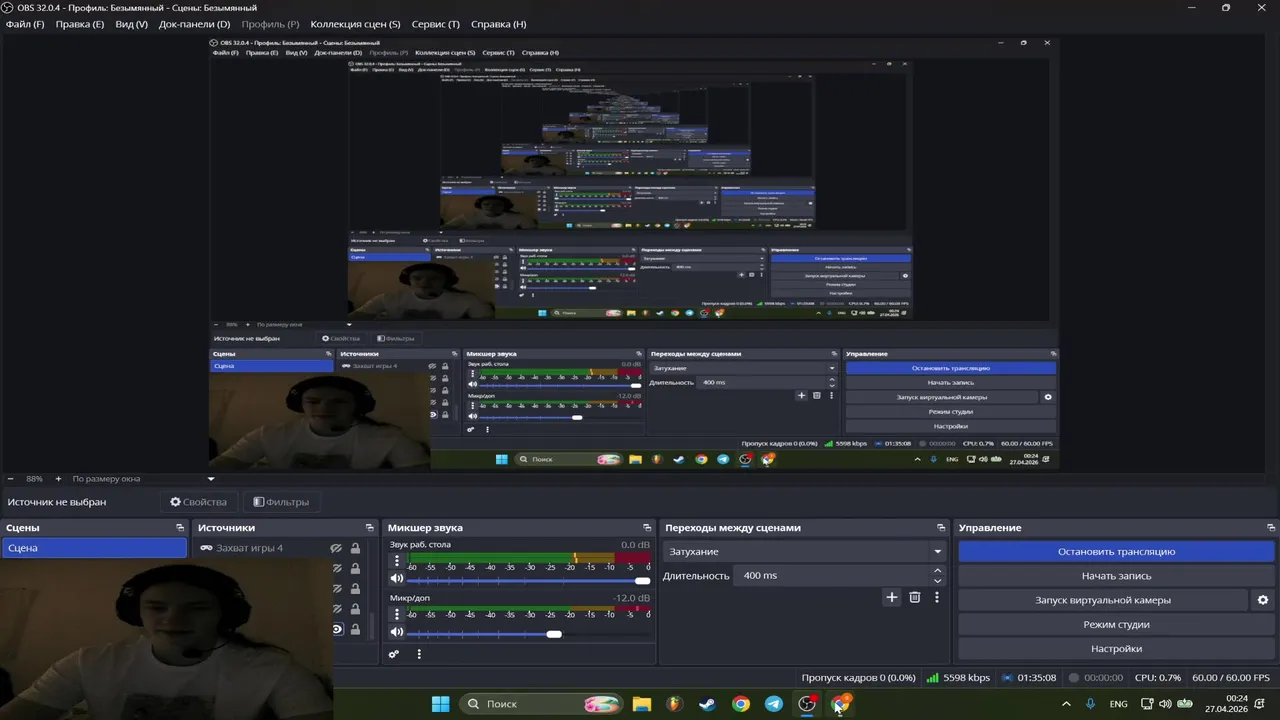Hide the source with the visible eye
Screen dimensions: 1280x720
(x=337, y=629)
